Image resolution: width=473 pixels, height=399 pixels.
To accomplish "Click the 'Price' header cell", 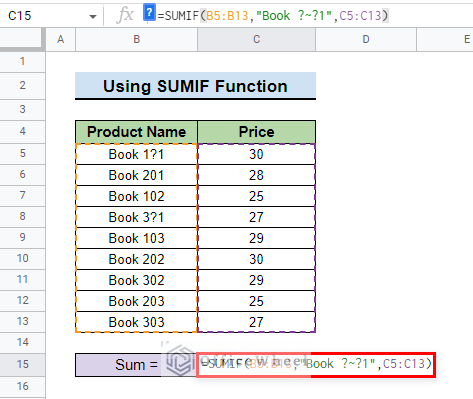I will click(256, 132).
